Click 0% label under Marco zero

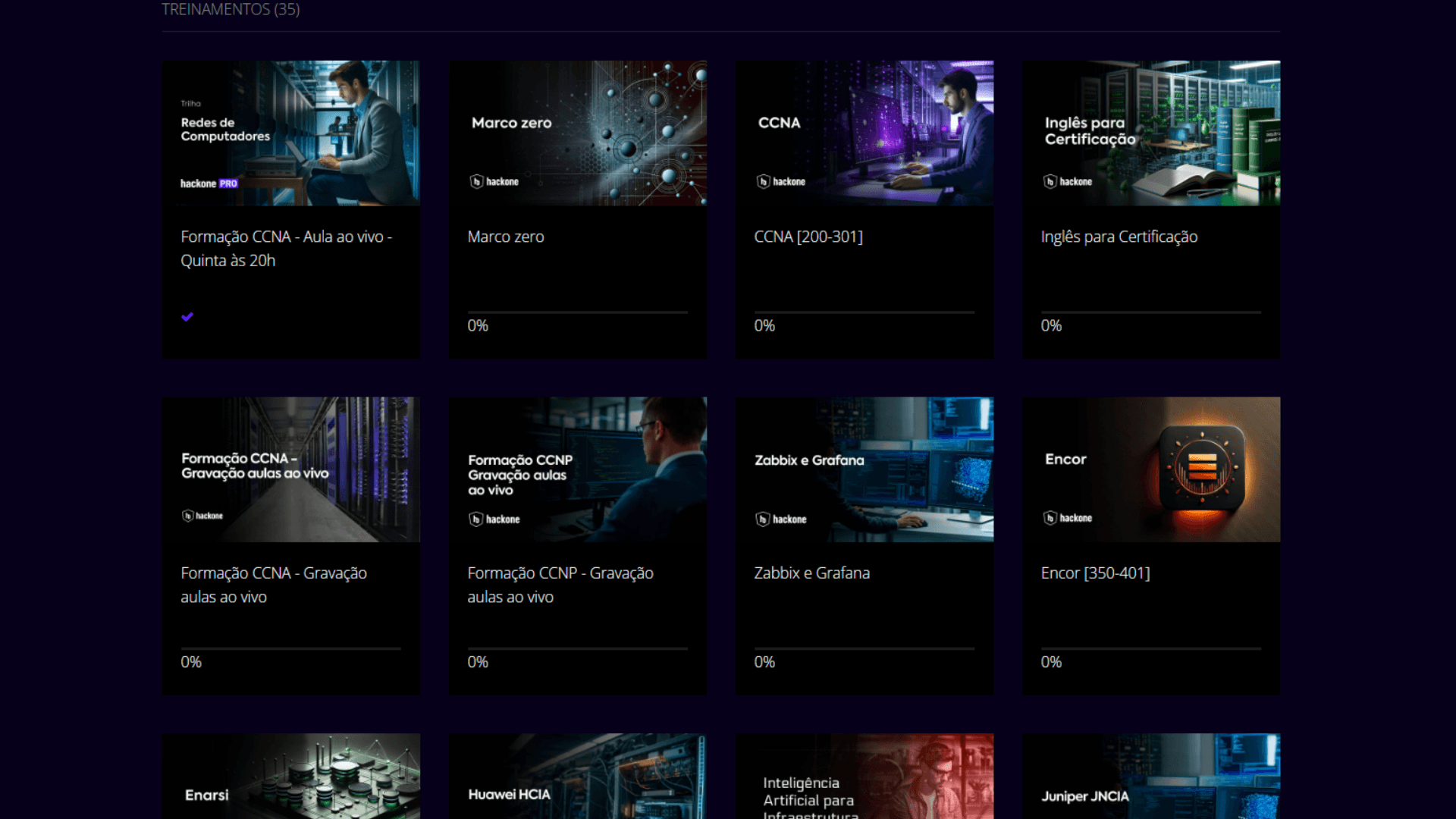coord(478,326)
